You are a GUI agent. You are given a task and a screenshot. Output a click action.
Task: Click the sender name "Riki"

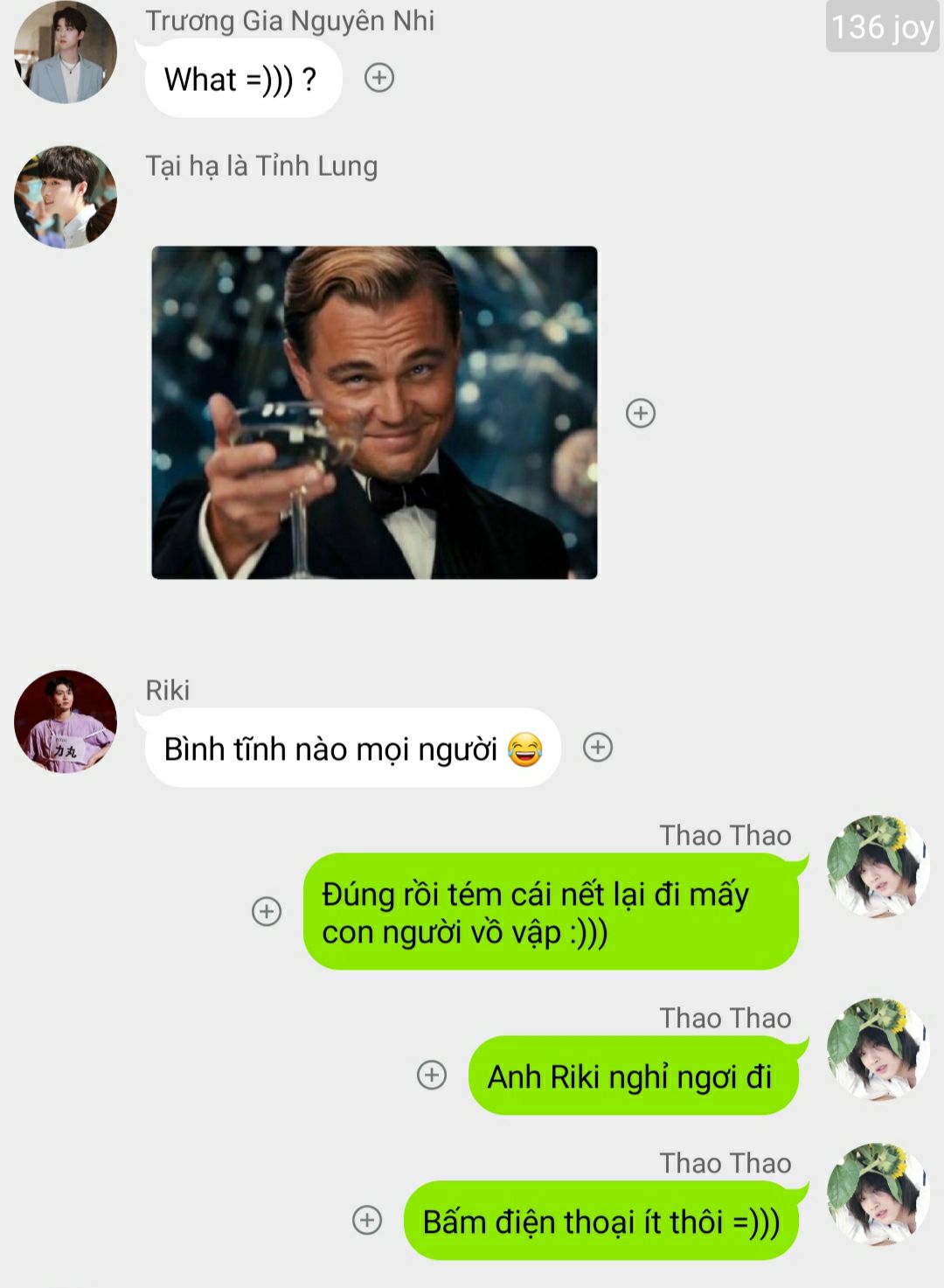(x=168, y=690)
